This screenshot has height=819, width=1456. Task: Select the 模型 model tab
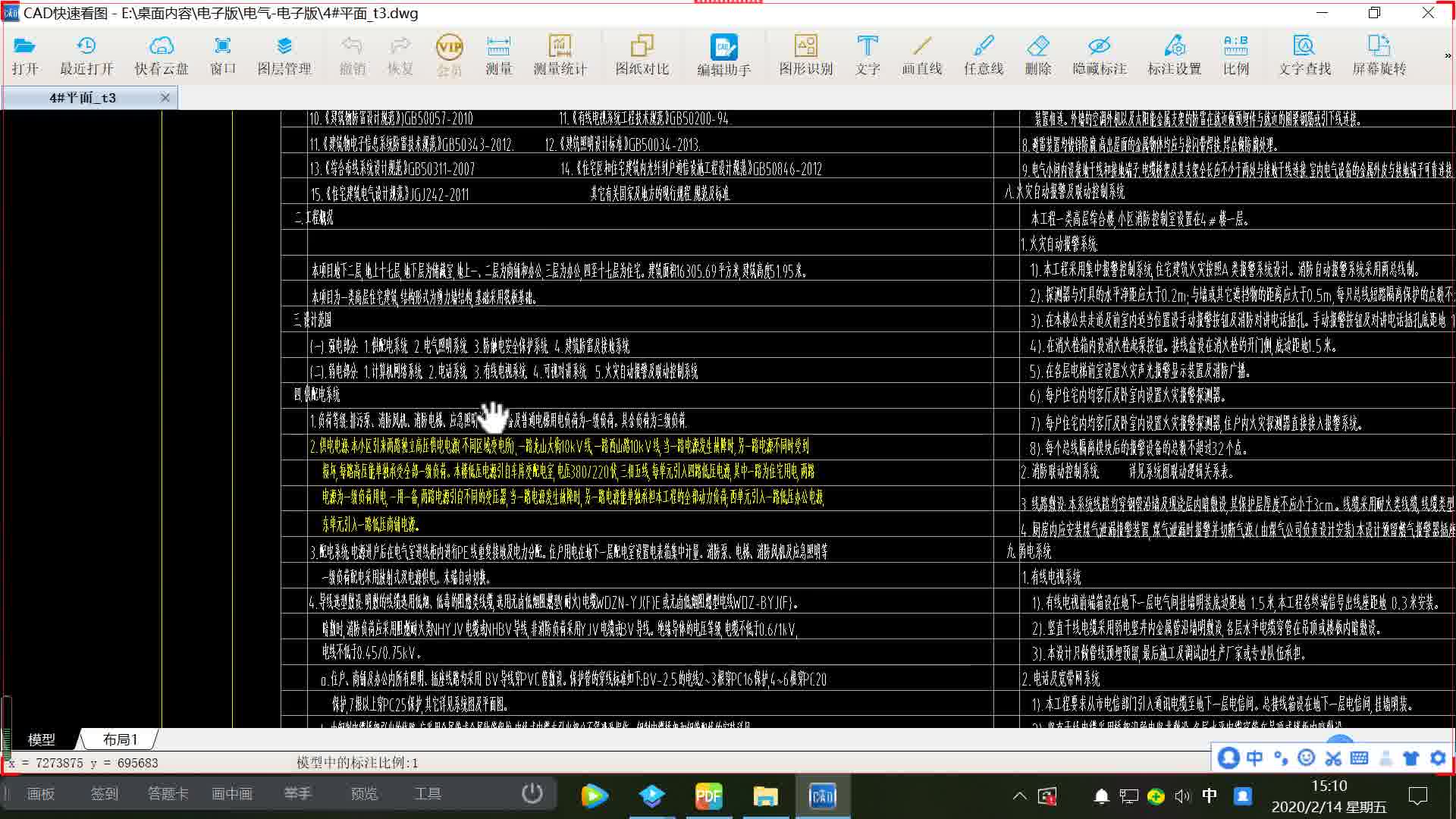coord(41,739)
